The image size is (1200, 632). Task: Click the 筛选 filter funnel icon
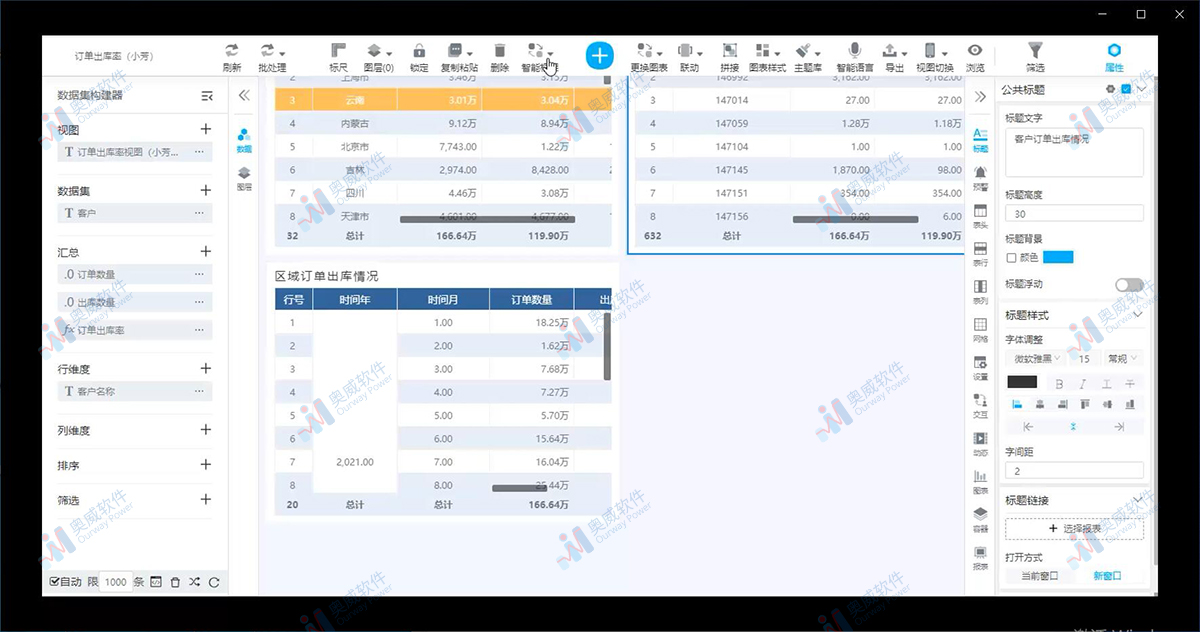pos(1035,50)
